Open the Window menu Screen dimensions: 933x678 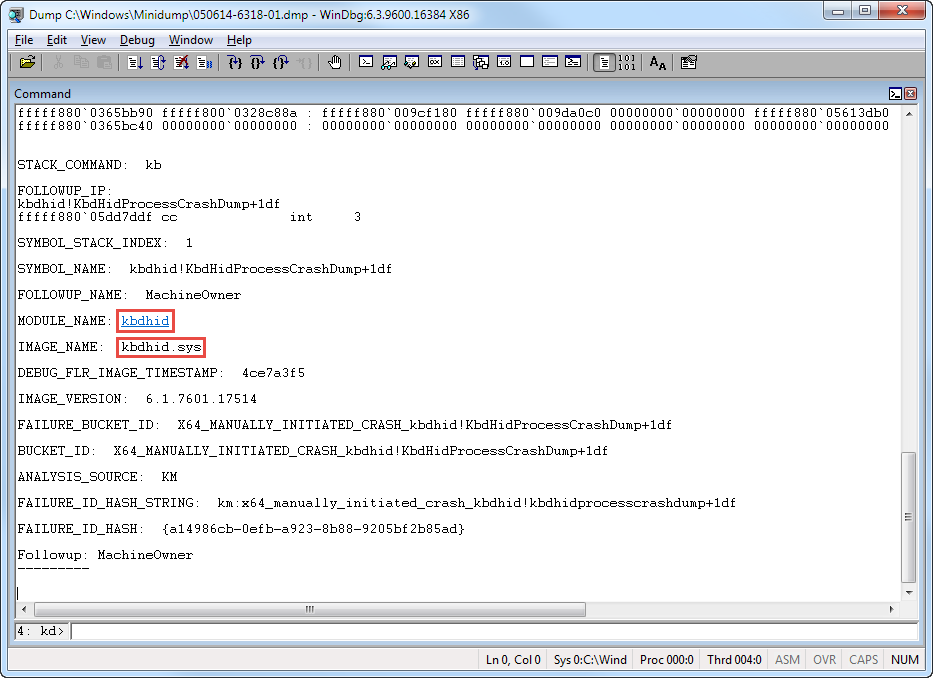click(190, 40)
